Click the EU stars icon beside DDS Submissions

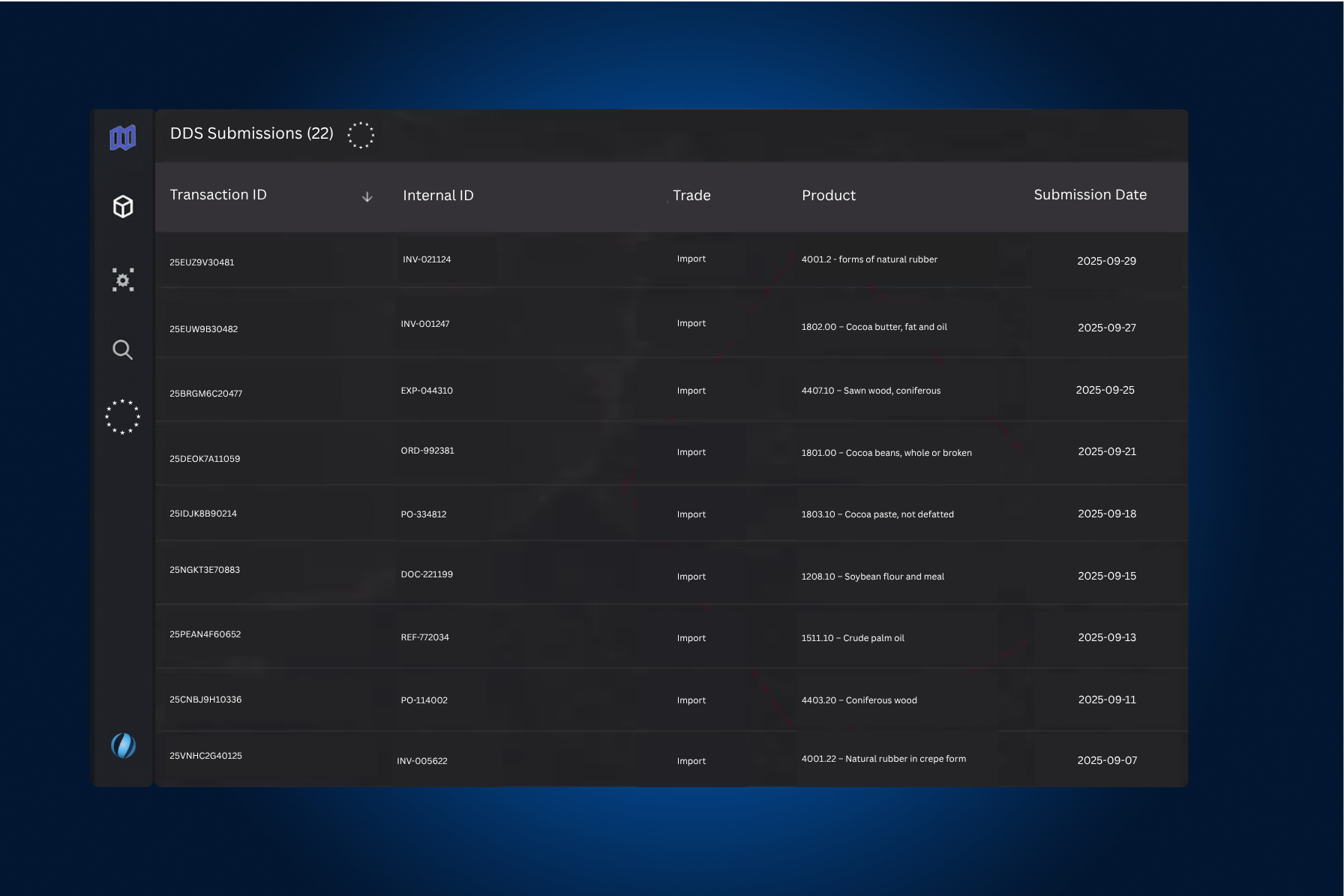click(x=361, y=135)
